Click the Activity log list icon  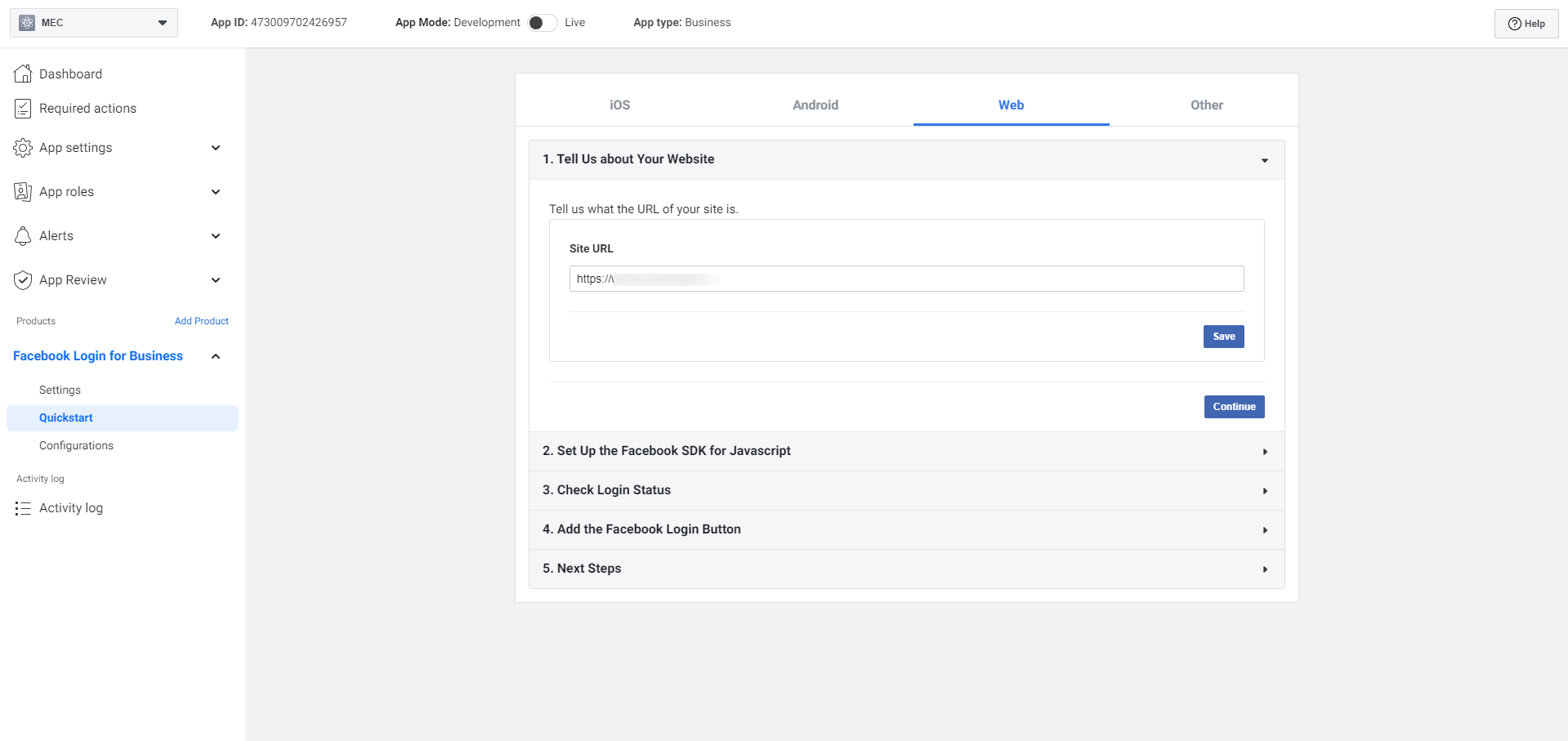[x=23, y=508]
